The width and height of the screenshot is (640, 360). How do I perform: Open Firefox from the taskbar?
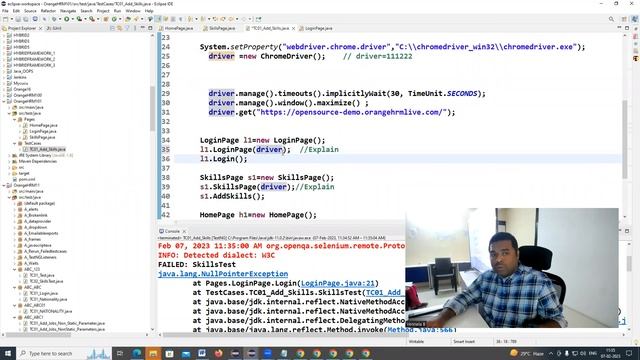[x=218, y=353]
